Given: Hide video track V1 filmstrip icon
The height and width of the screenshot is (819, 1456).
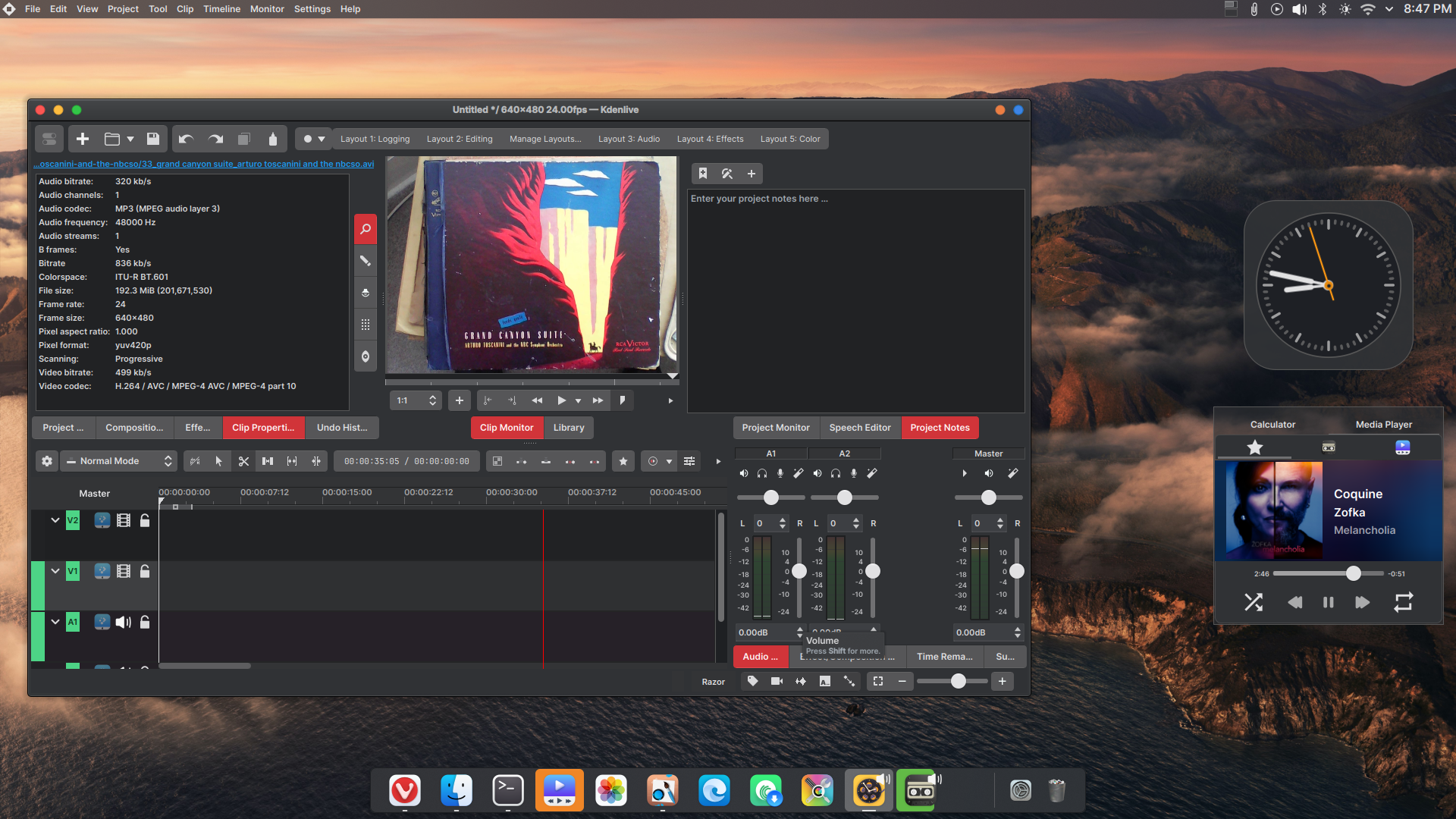Looking at the screenshot, I should point(124,571).
